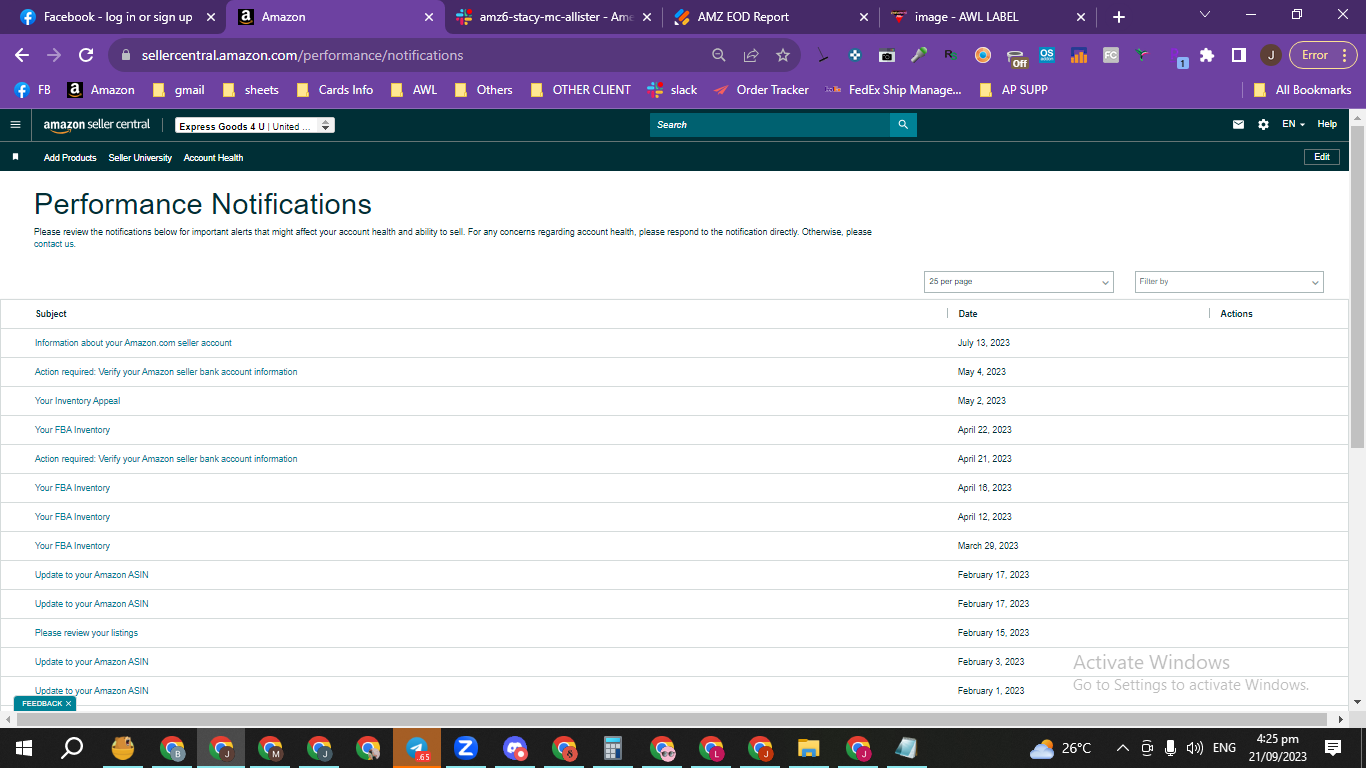Close the Amazon browser tab
1366x768 pixels.
coord(428,17)
